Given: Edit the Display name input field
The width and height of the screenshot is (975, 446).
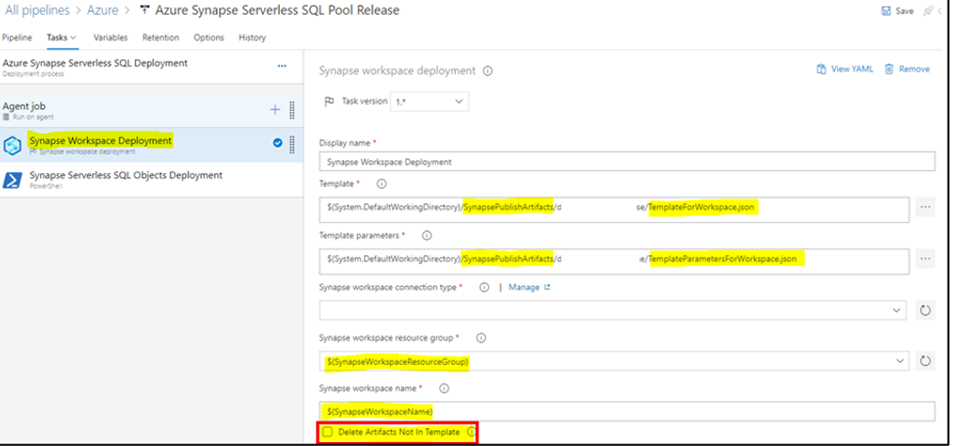Looking at the screenshot, I should (x=627, y=162).
